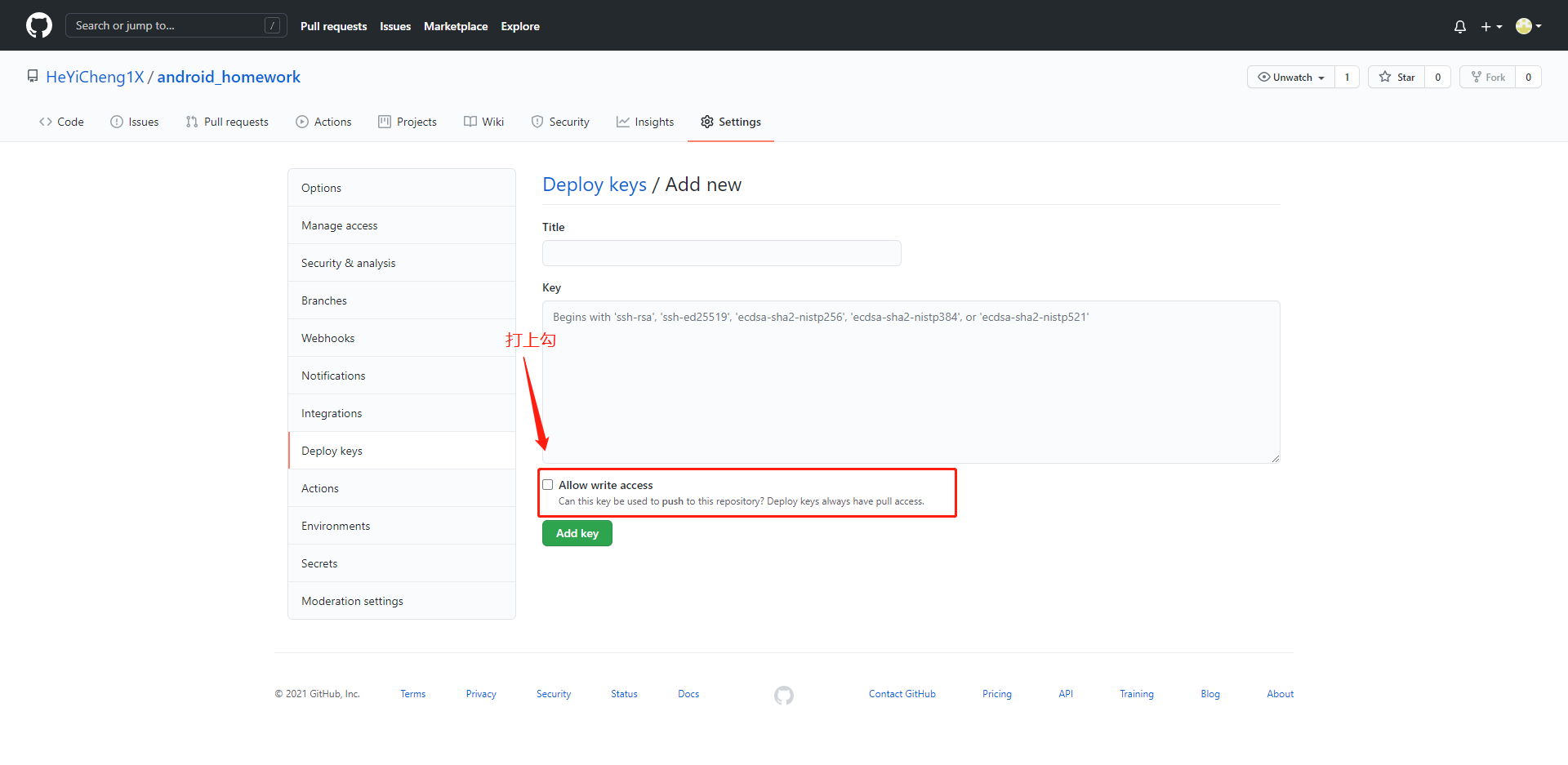Go to the Projects tab
The image size is (1568, 765).
pyautogui.click(x=408, y=122)
